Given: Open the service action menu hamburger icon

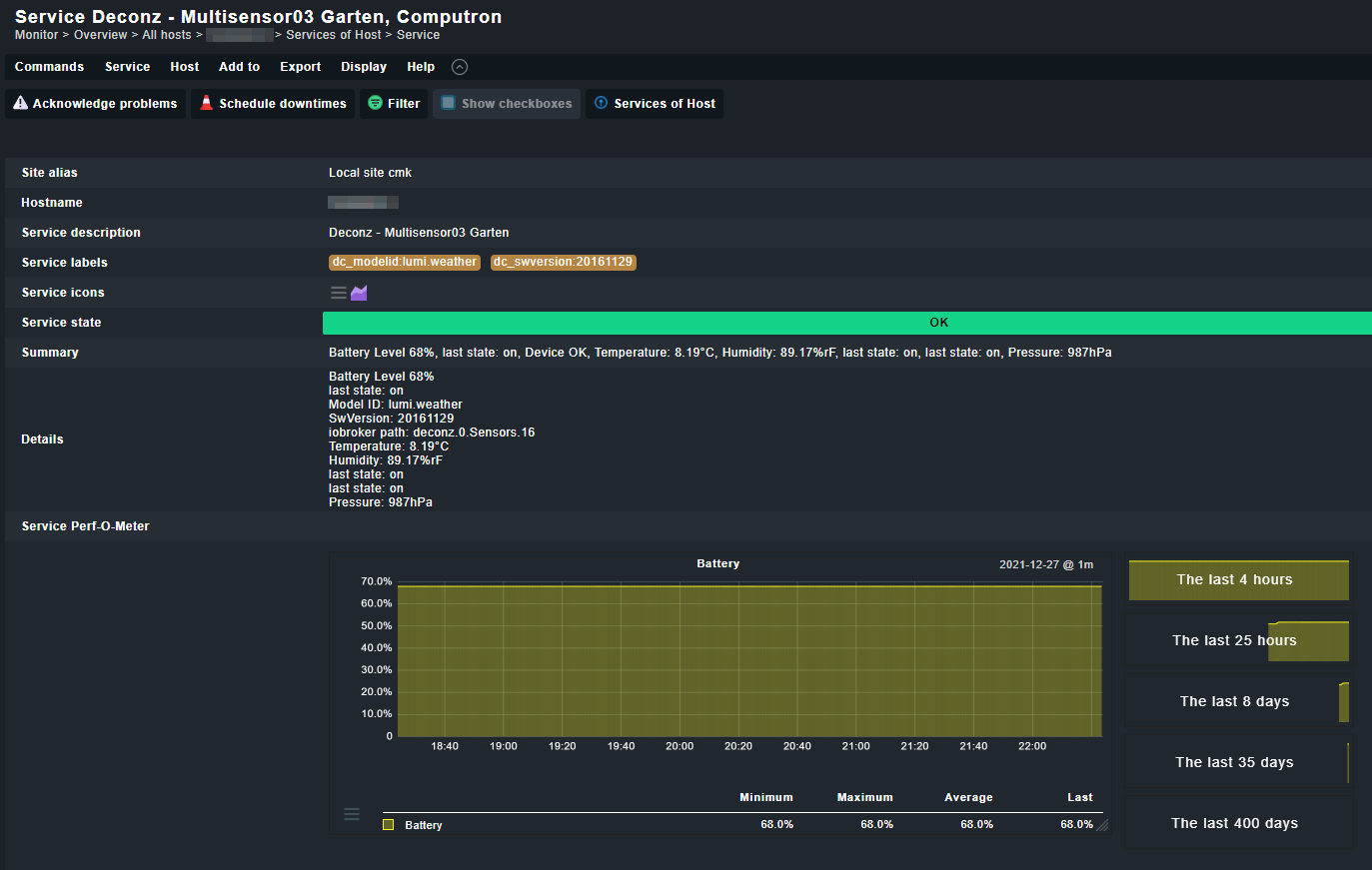Looking at the screenshot, I should point(339,293).
